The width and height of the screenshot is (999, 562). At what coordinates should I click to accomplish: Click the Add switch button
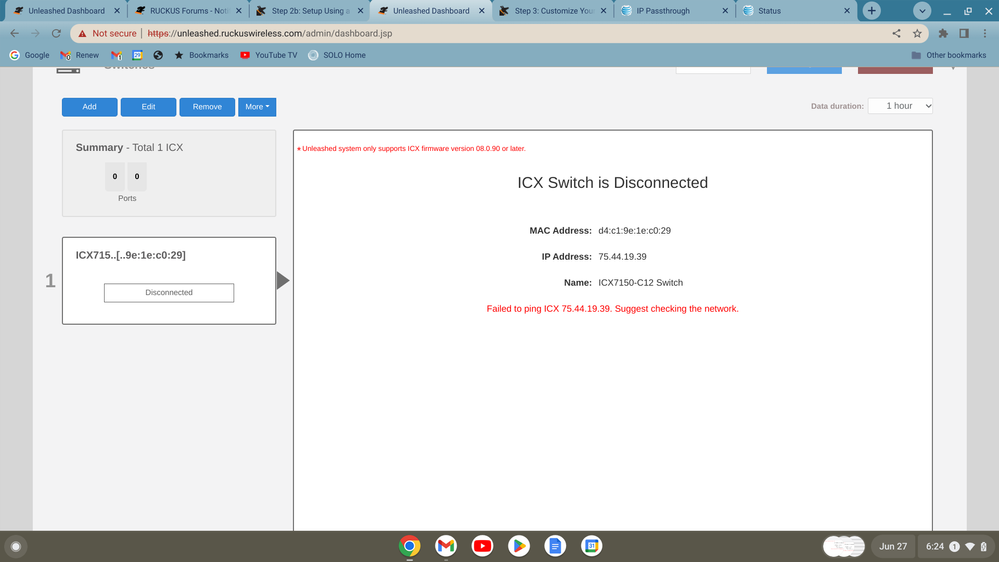pos(89,107)
